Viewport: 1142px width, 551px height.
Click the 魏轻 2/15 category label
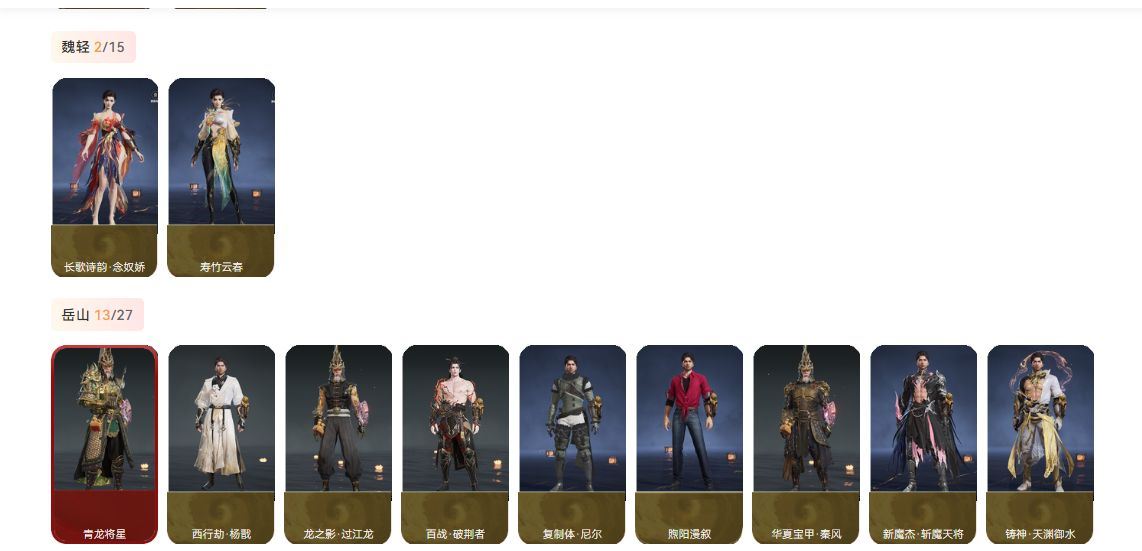pyautogui.click(x=93, y=47)
